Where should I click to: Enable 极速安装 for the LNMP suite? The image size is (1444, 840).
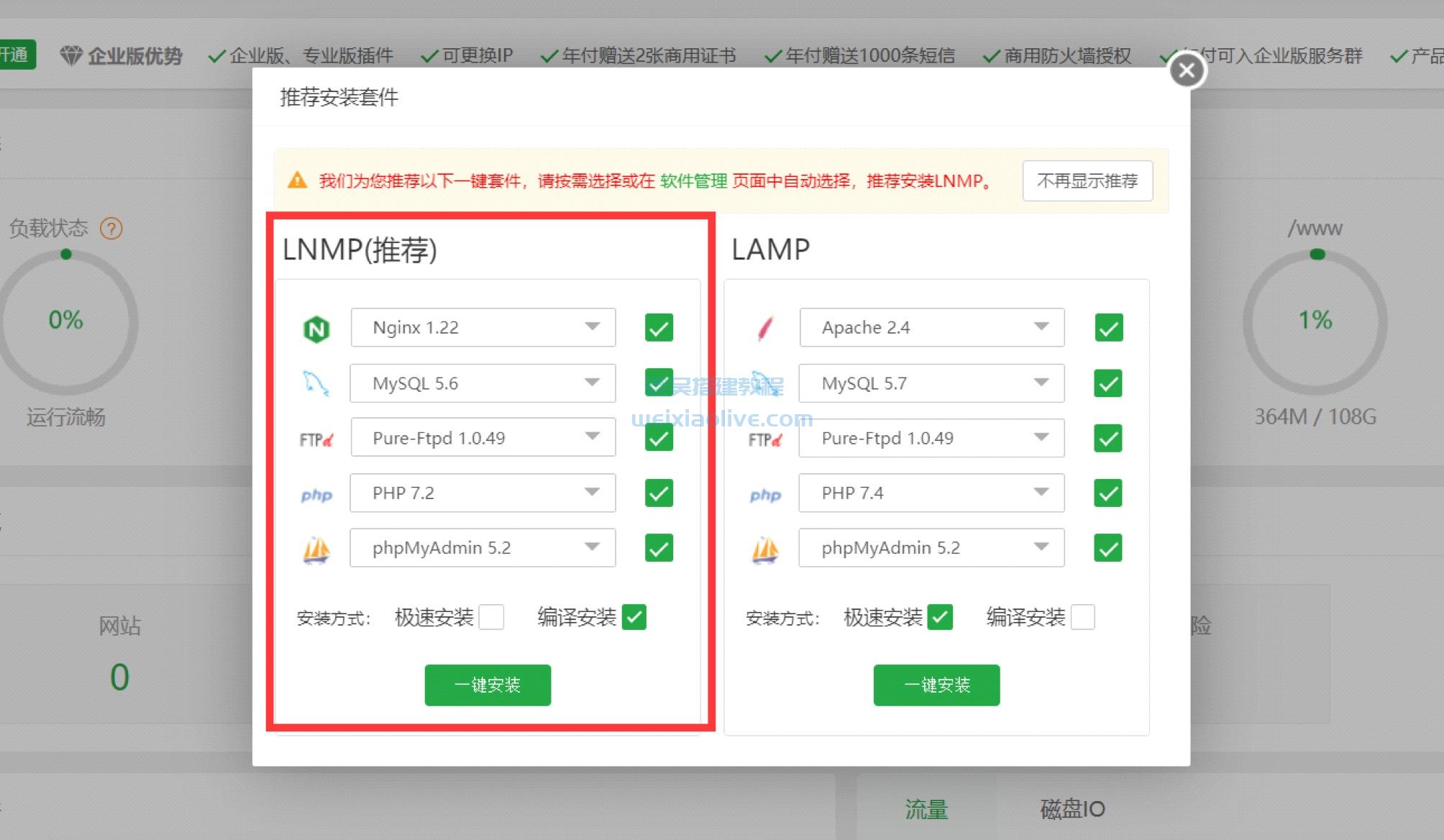(492, 617)
